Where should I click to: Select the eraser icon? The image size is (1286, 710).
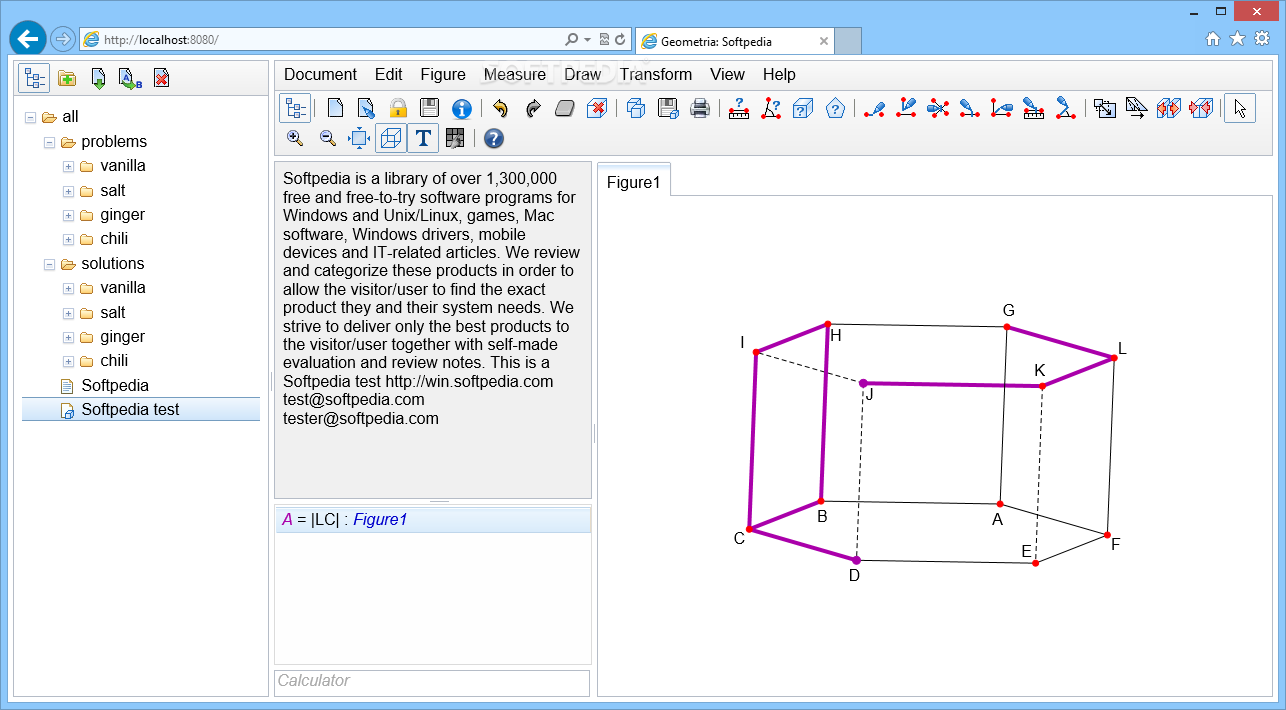click(564, 108)
